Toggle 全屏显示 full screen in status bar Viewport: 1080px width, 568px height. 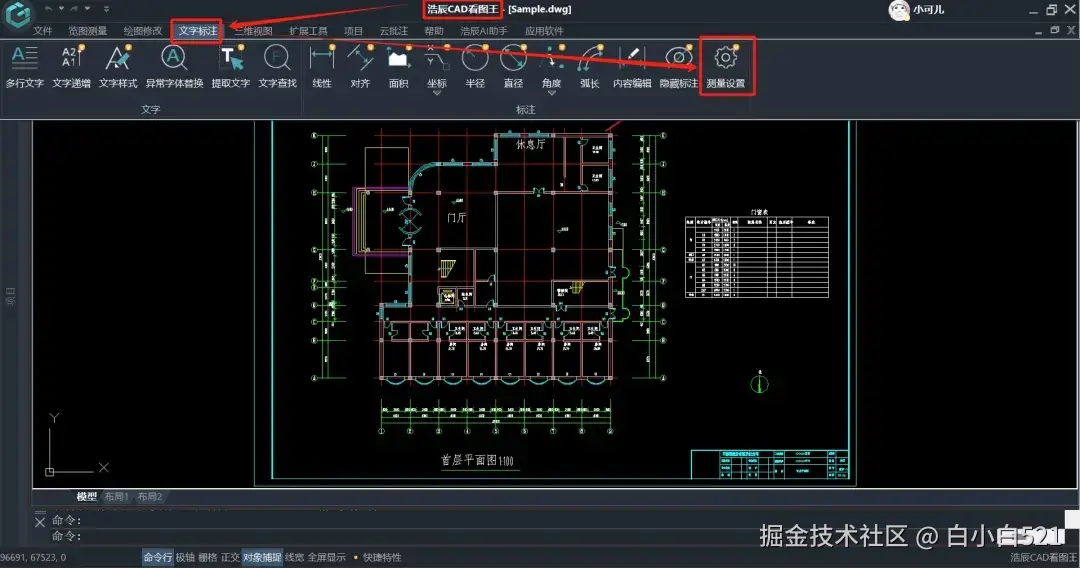pos(326,557)
